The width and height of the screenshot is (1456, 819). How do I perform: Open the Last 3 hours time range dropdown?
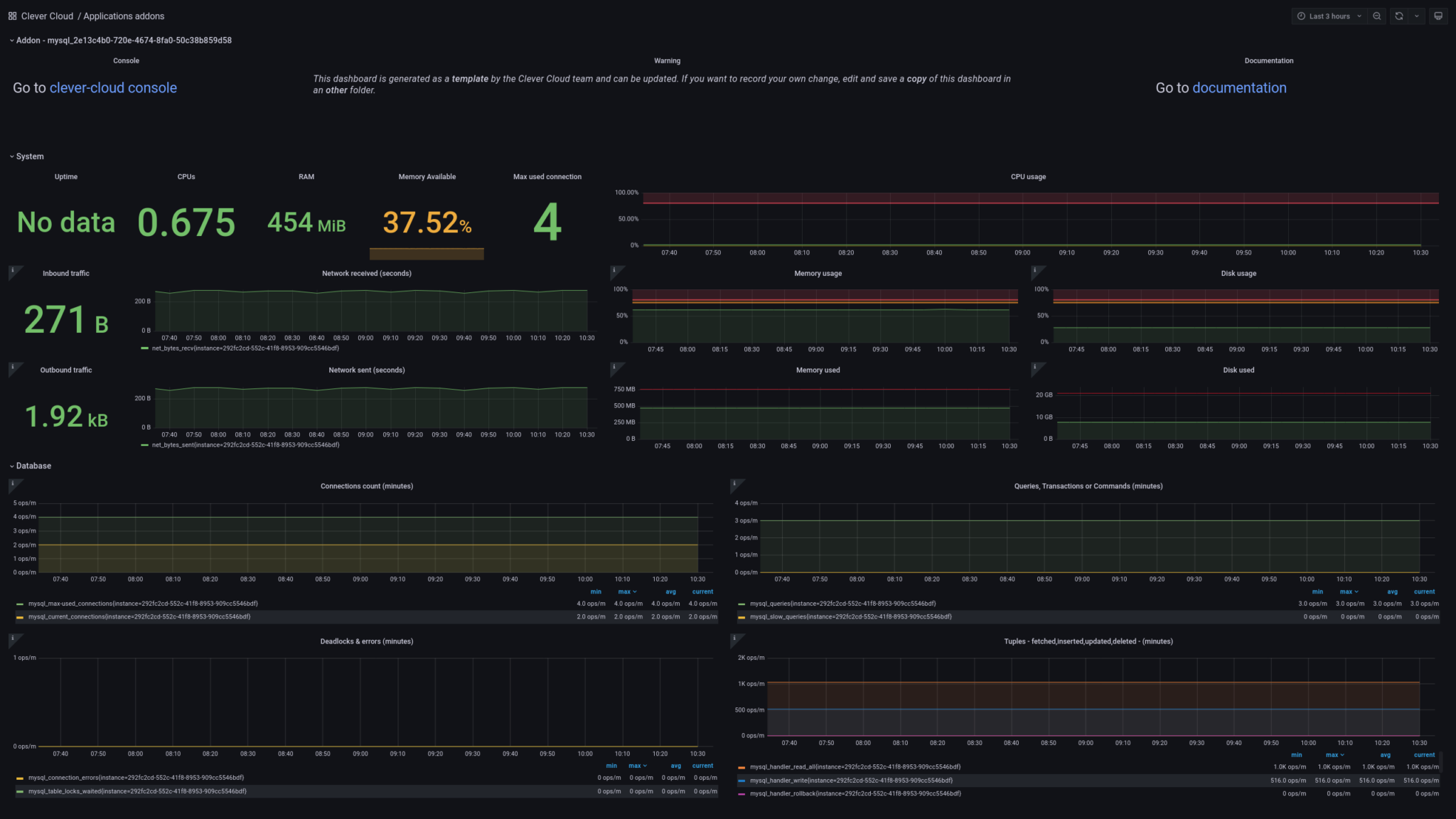[1328, 16]
